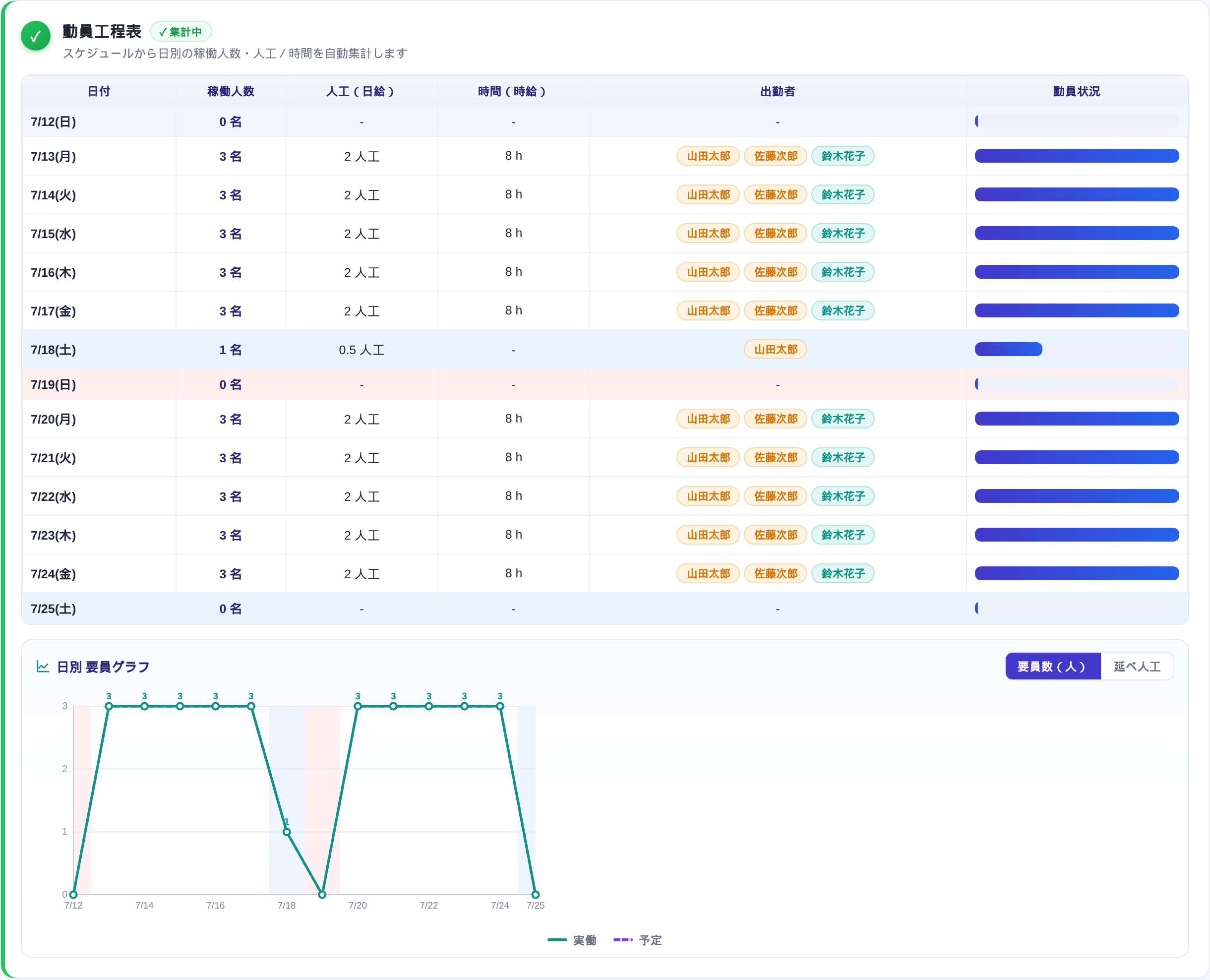Click the 集計中 status badge
1210x980 pixels.
[181, 32]
